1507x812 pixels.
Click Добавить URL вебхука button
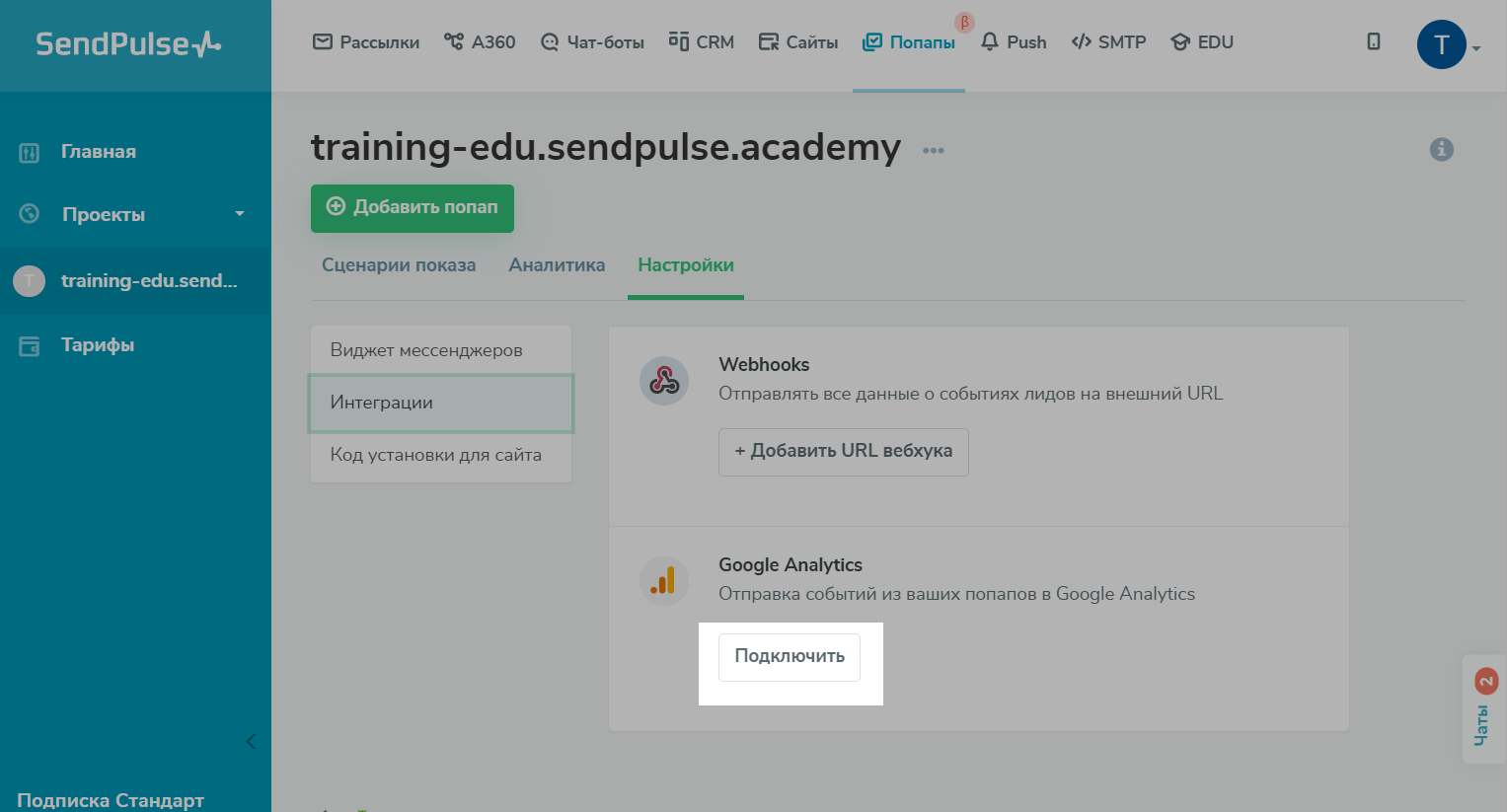844,452
